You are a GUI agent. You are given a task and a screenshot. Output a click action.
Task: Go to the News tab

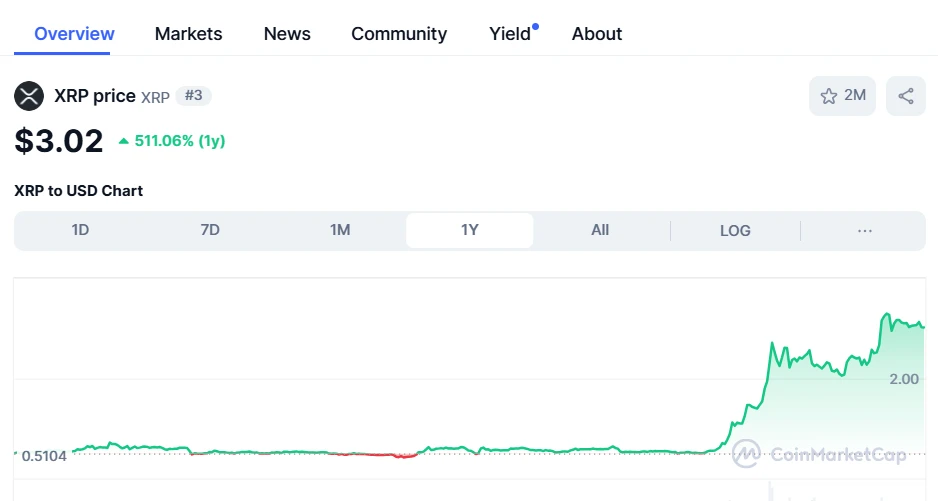coord(287,34)
